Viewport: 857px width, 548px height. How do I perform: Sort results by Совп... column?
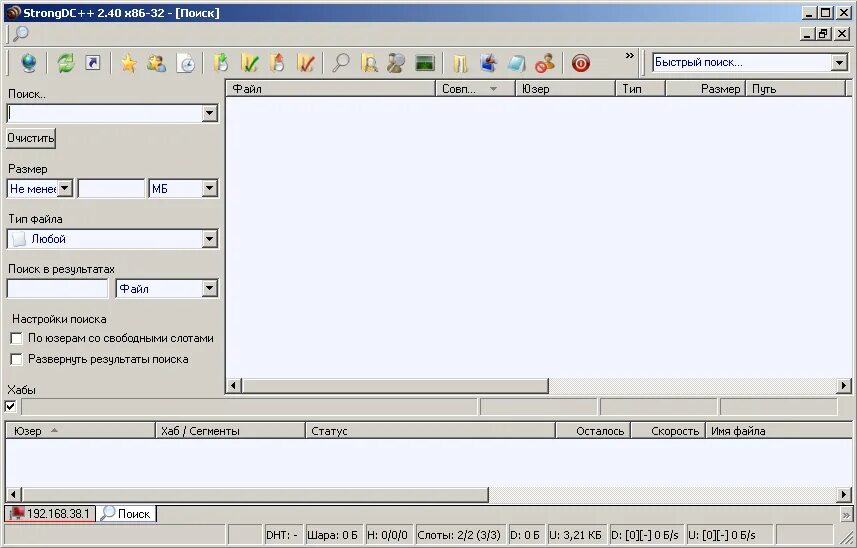[476, 89]
